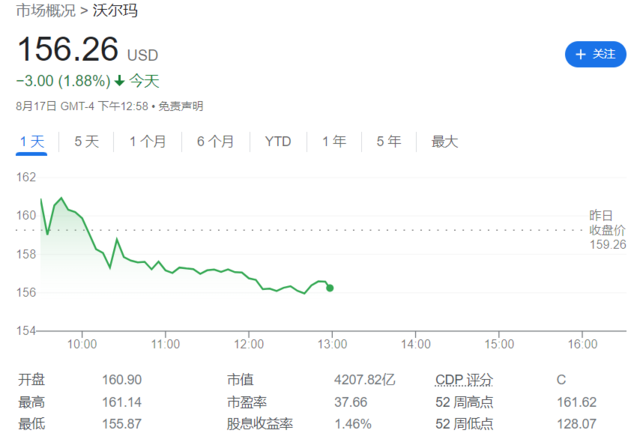This screenshot has width=640, height=448.
Task: Click the 免责声明 disclaimer link
Action: click(x=181, y=106)
